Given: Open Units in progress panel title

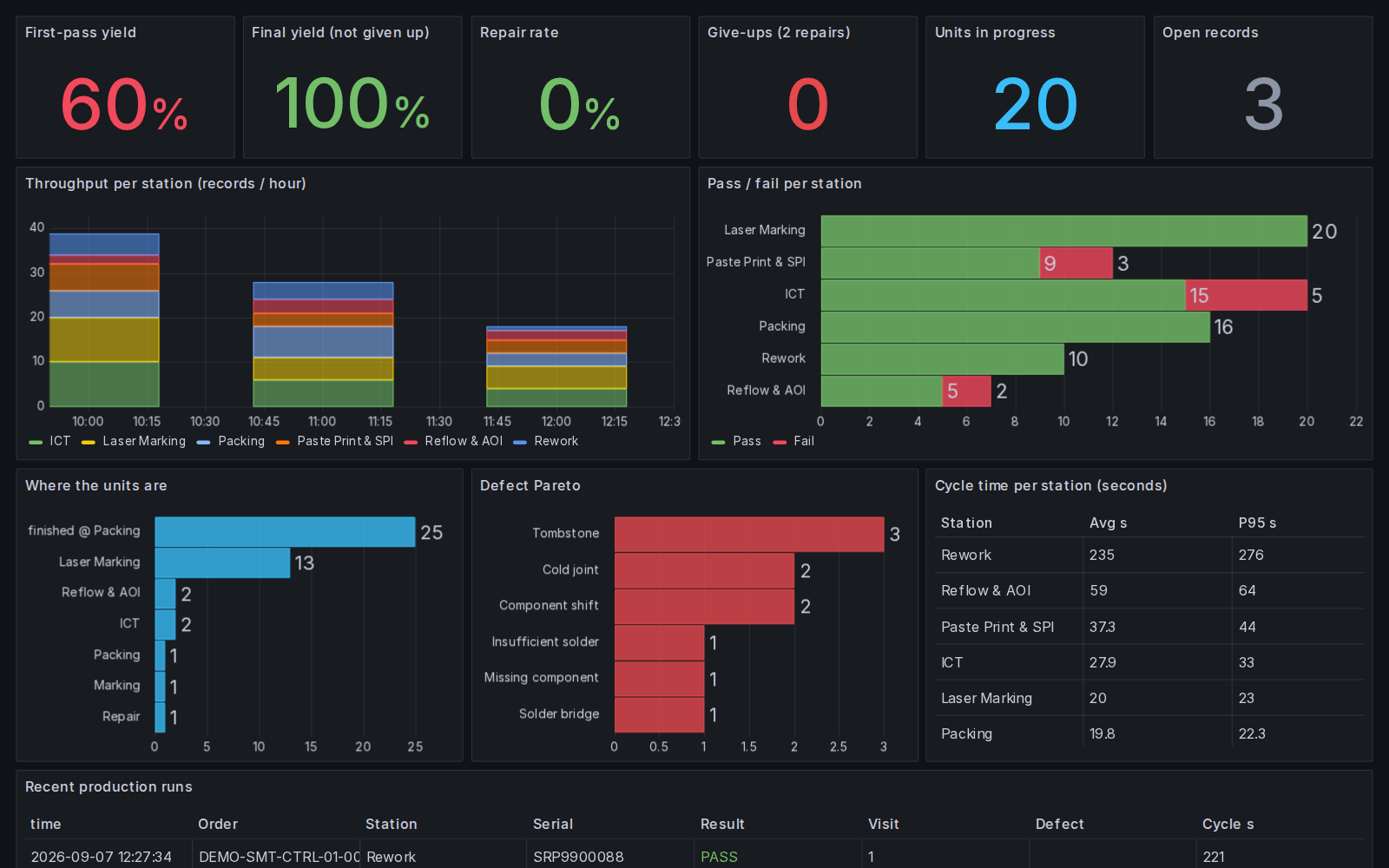Looking at the screenshot, I should pos(995,32).
